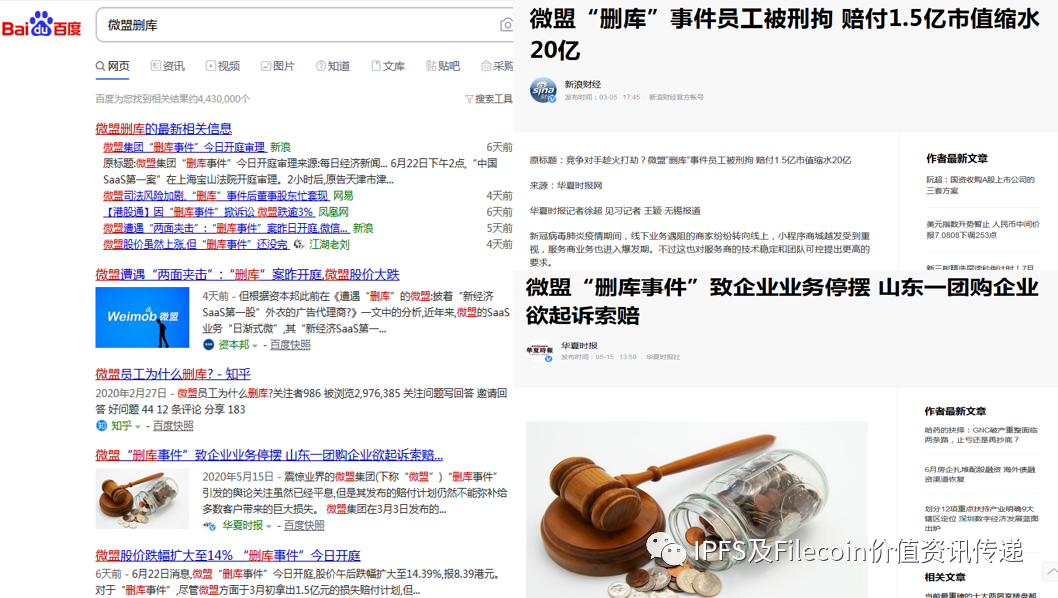The height and width of the screenshot is (598, 1058).
Task: Expand the 资本邦 source dropdown arrow
Action: click(254, 346)
